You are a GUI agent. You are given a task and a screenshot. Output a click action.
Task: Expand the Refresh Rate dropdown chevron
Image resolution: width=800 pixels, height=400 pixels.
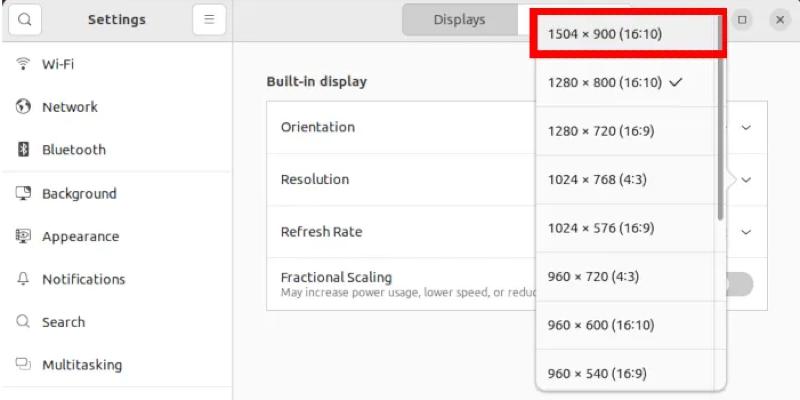coord(746,232)
